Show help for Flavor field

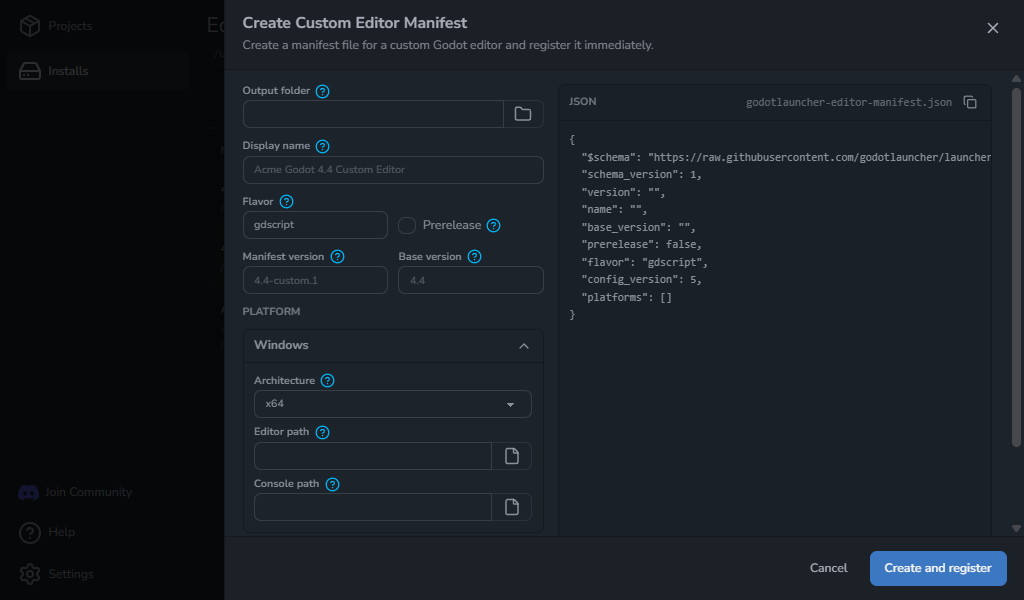point(286,202)
